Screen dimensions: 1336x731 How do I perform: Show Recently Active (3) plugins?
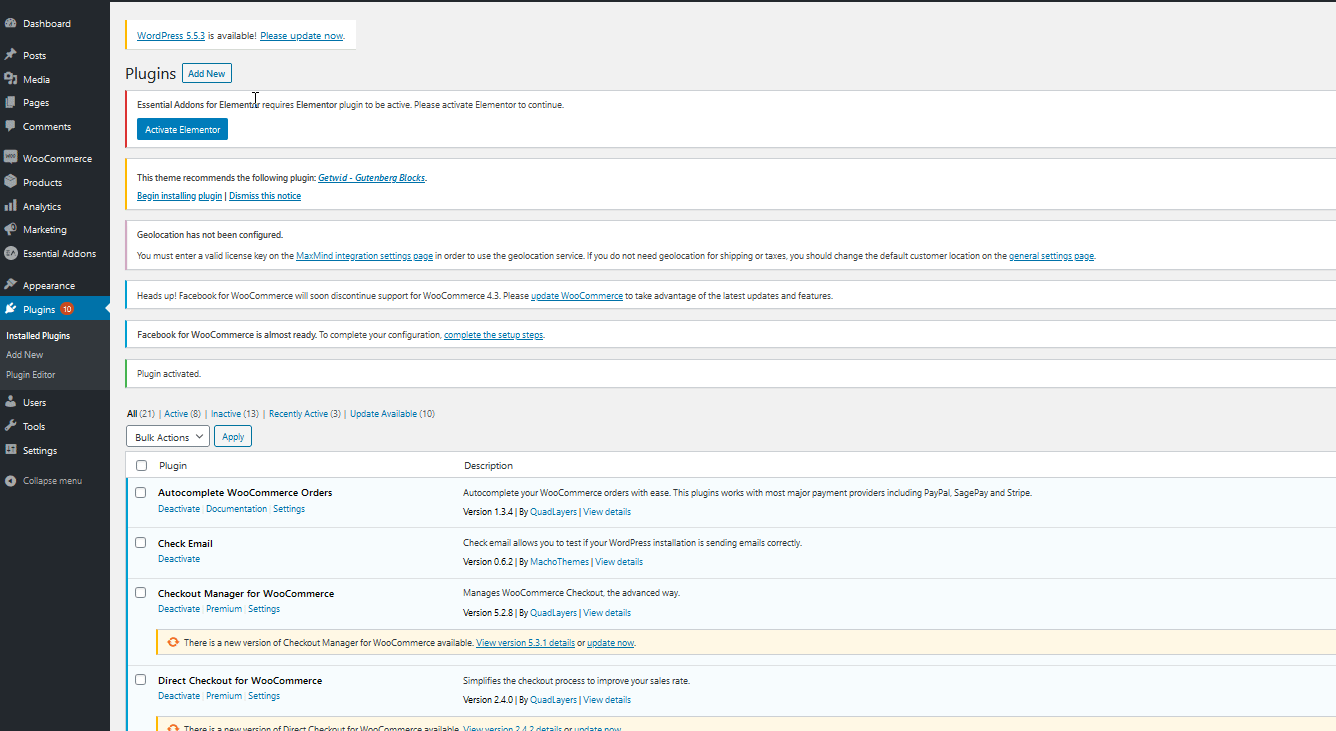coord(304,414)
